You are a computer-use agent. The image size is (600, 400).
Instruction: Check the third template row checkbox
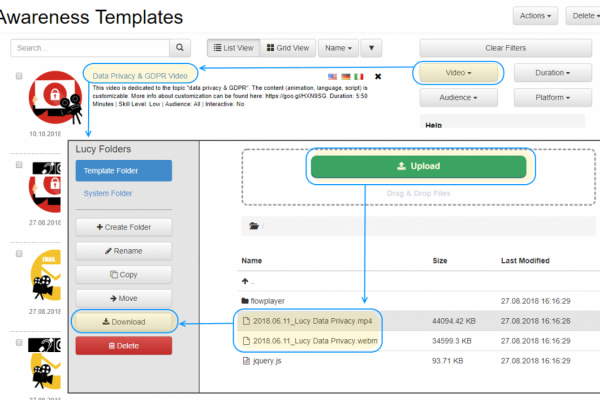19,254
